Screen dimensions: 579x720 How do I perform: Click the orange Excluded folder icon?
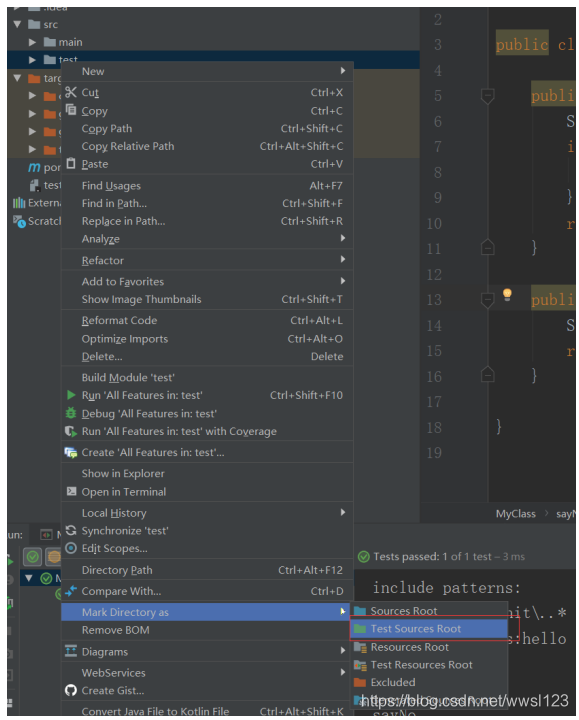click(360, 682)
